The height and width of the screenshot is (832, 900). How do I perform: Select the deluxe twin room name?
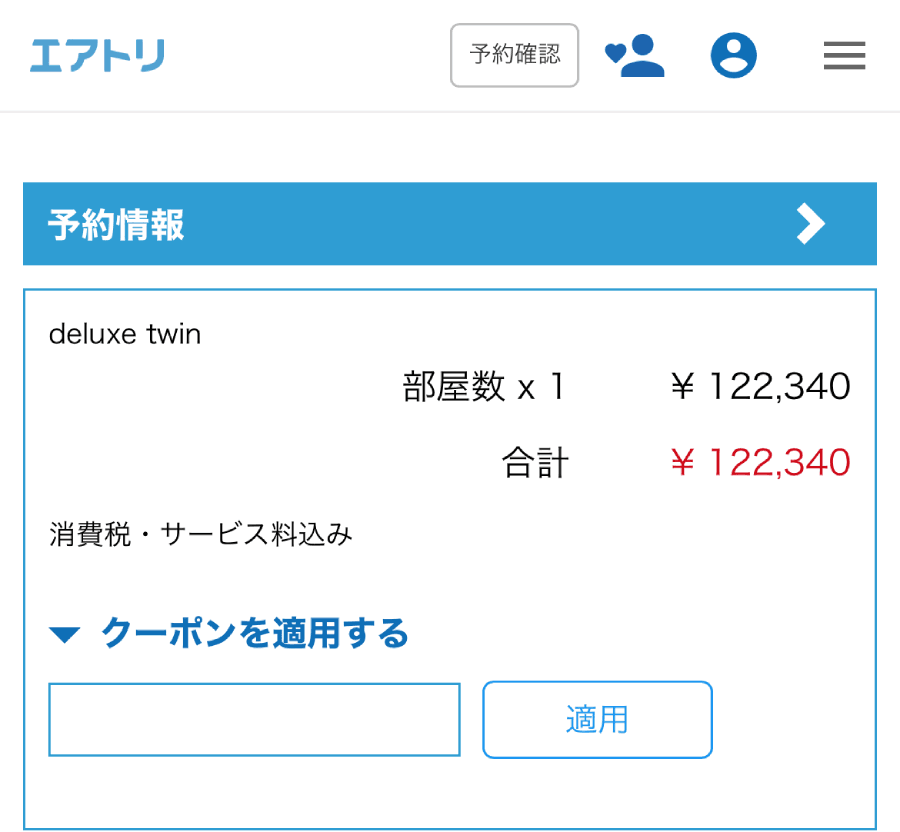click(x=125, y=334)
